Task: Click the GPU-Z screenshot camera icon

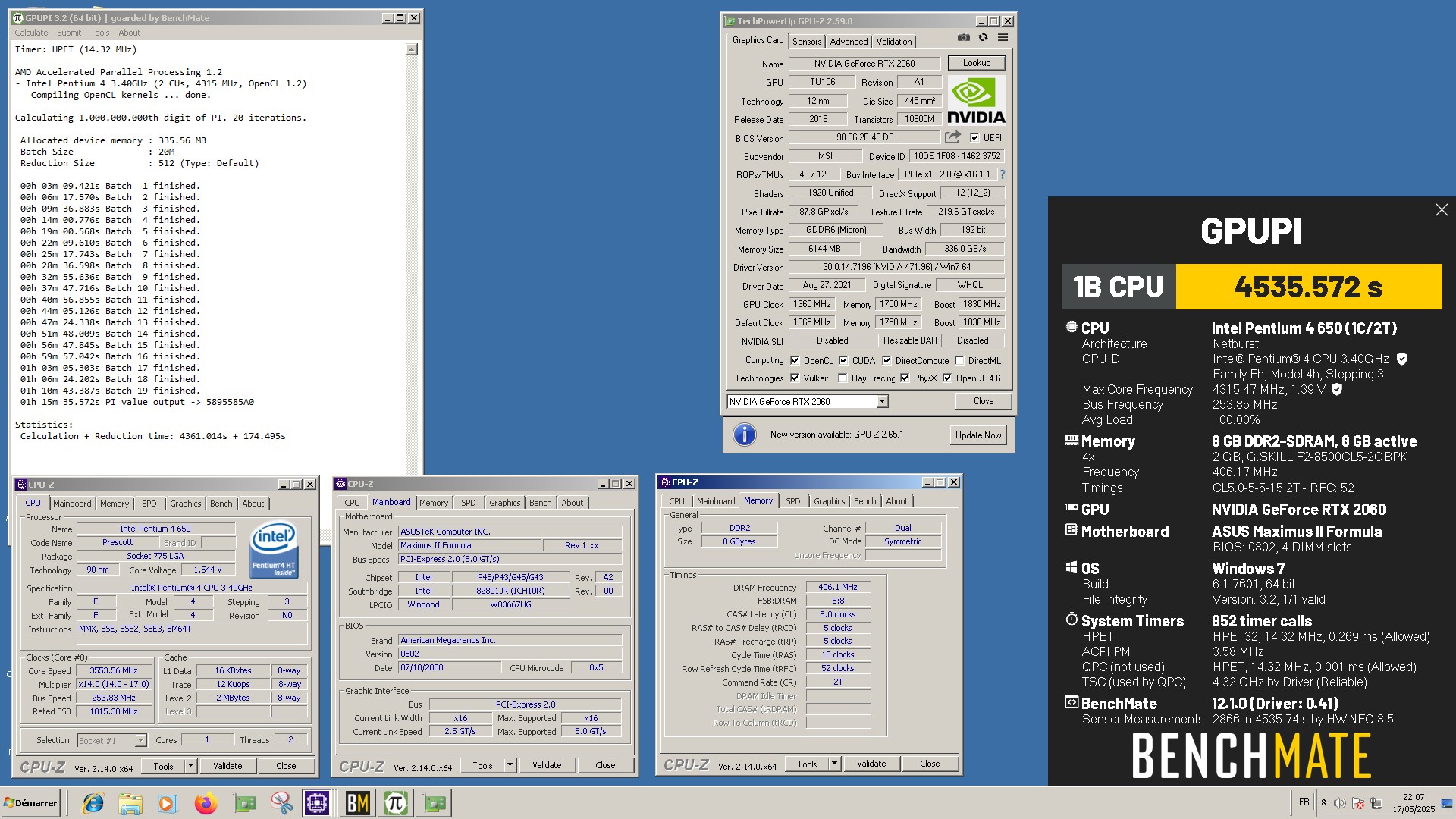Action: pos(963,37)
